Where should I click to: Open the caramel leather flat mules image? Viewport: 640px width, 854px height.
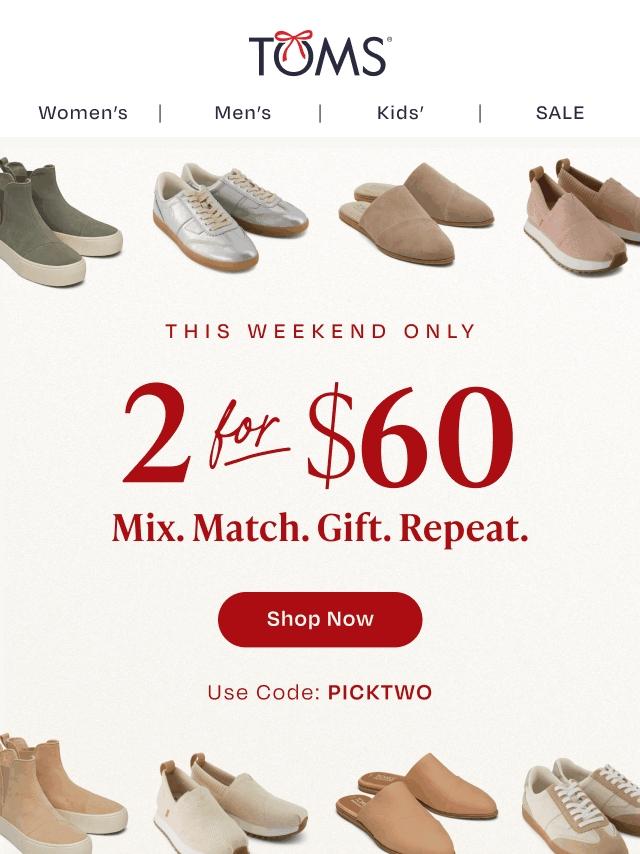coord(417,803)
